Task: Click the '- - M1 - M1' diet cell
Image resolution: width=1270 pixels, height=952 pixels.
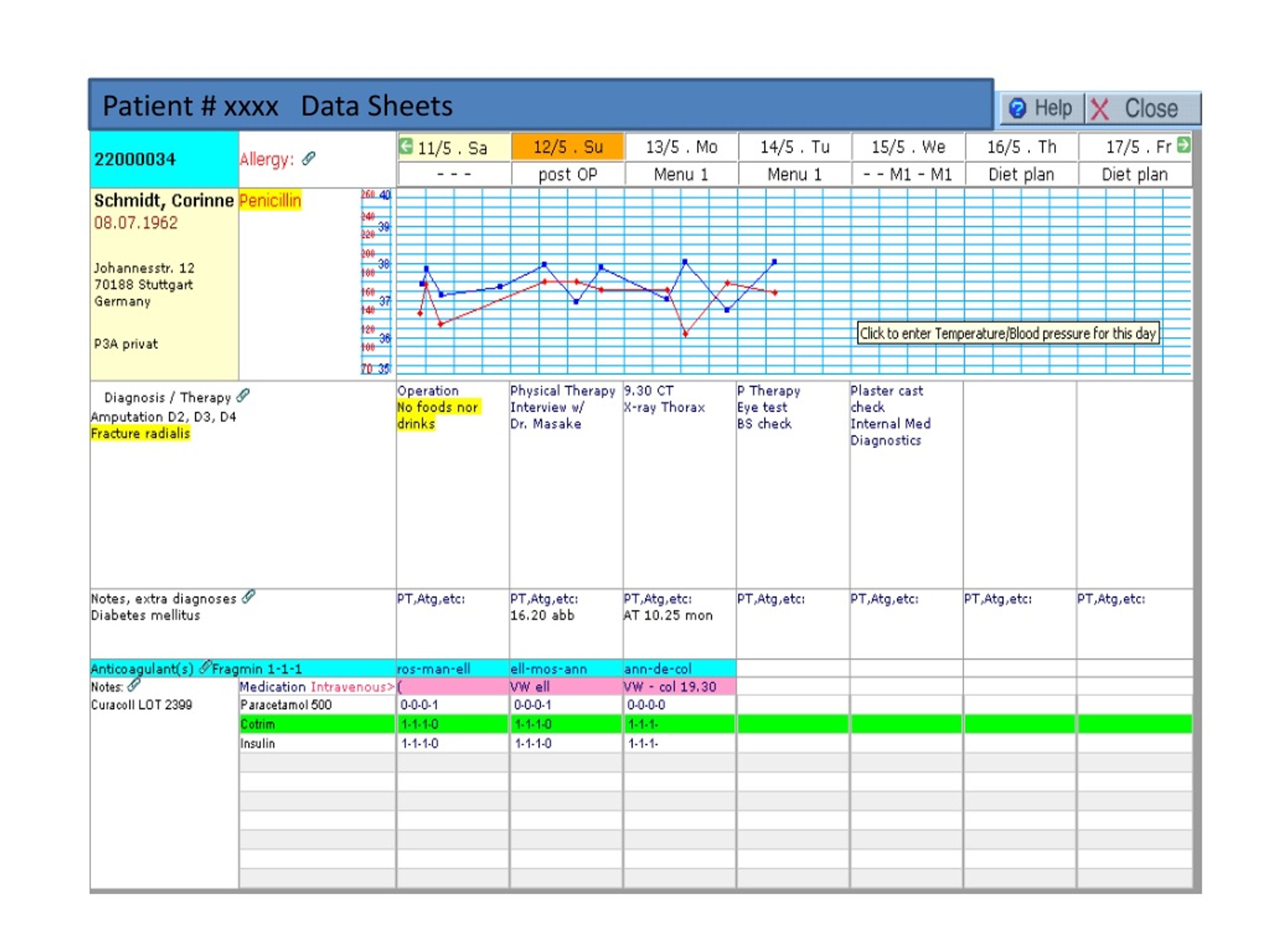Action: coord(908,174)
